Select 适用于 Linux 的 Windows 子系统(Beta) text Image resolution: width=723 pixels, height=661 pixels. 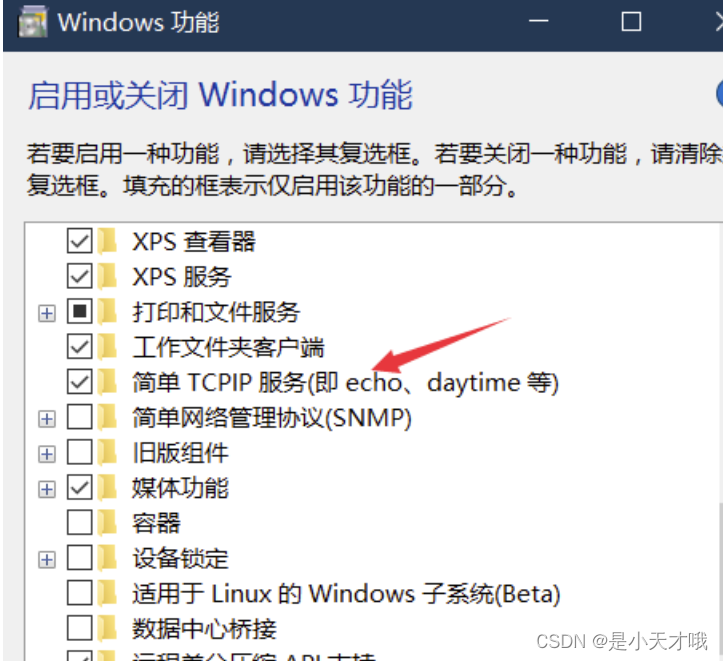pyautogui.click(x=346, y=594)
